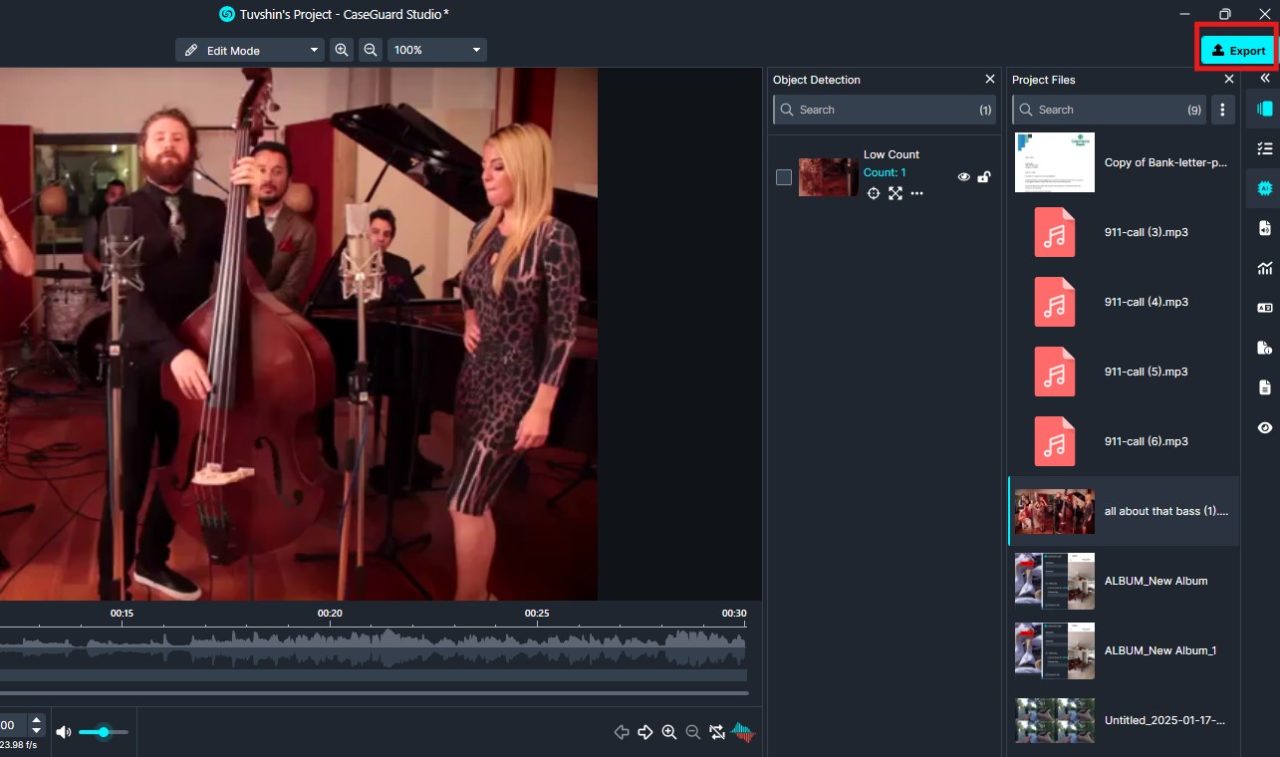Viewport: 1280px width, 757px height.
Task: Click the 911-call (5).mp3 audio icon
Action: pos(1055,371)
